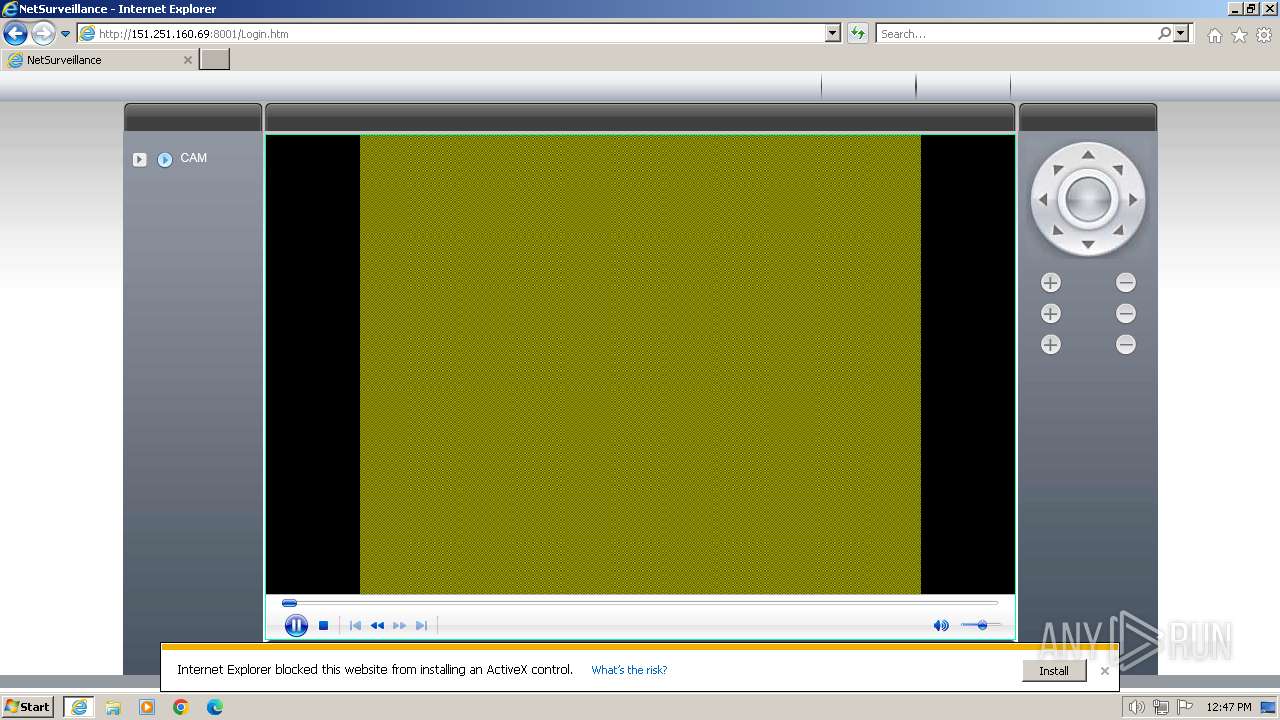Open the Action Center flag icon
Viewport: 1280px width, 720px height.
[1185, 707]
